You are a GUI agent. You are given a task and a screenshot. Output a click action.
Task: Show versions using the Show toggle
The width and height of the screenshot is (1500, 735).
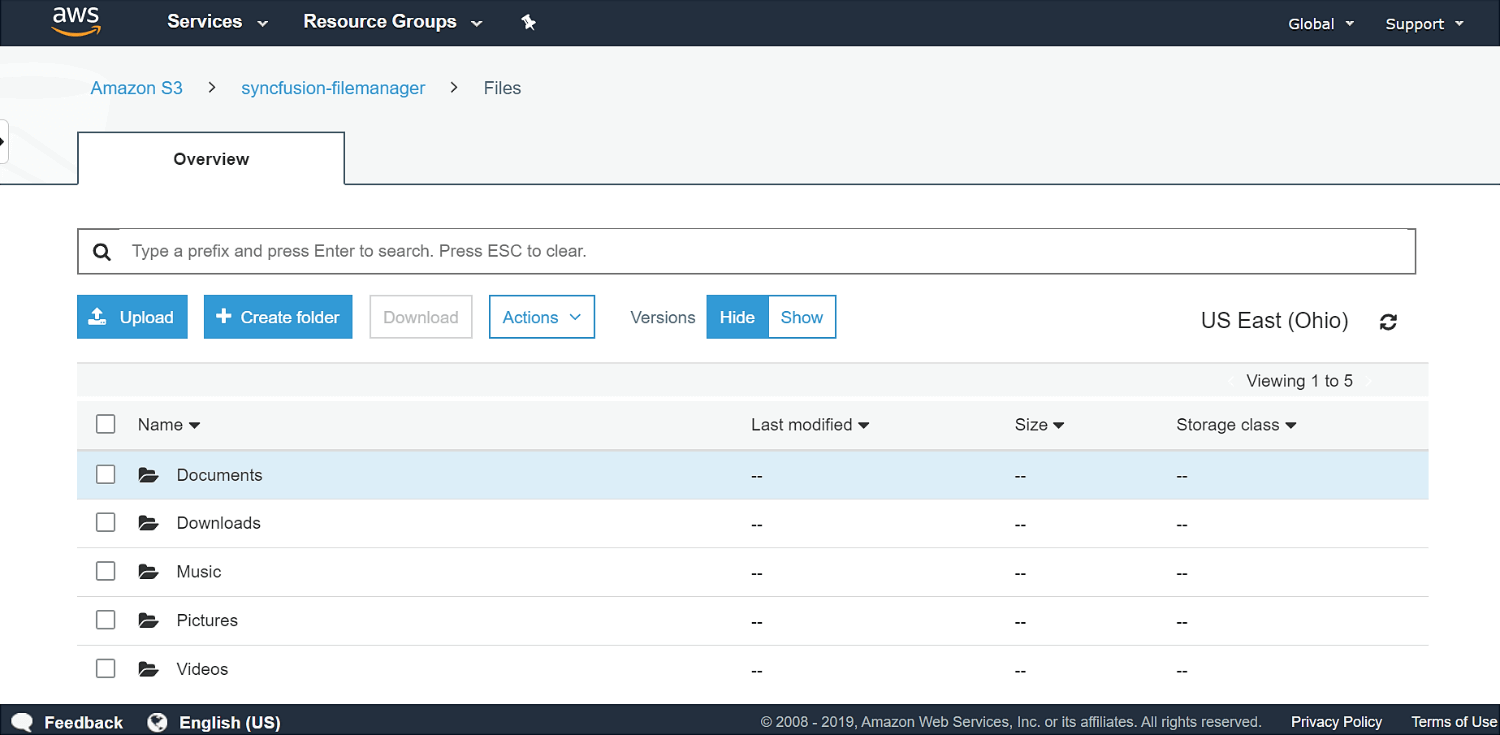(x=801, y=316)
